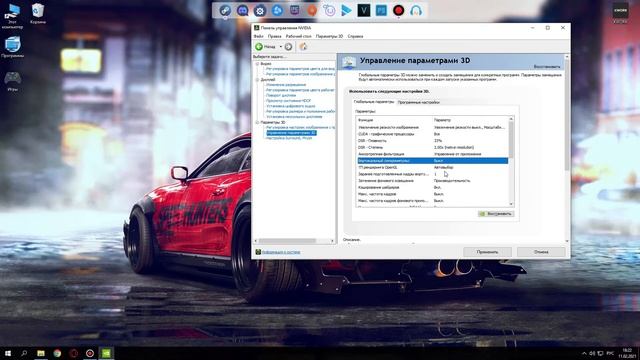Launch Photoshop from the top dock
Viewport: 640px width, 360px height.
point(381,10)
